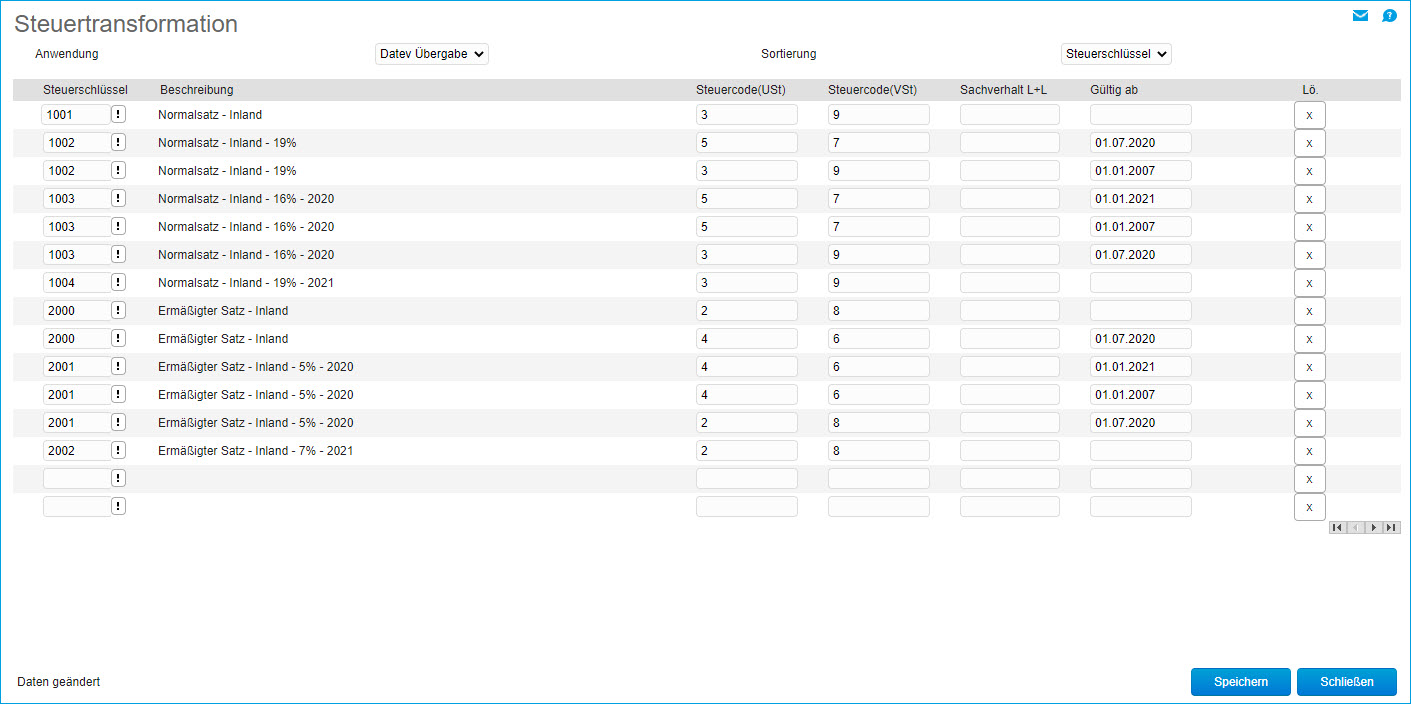Delete the 'Ermäßigter Satz - Inland - 7% - 2021' row
The width and height of the screenshot is (1411, 704).
pos(1309,451)
